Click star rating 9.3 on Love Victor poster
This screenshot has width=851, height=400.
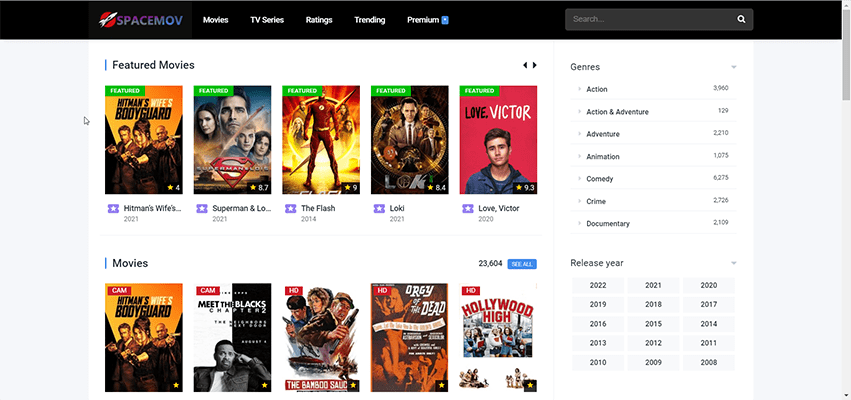click(525, 188)
